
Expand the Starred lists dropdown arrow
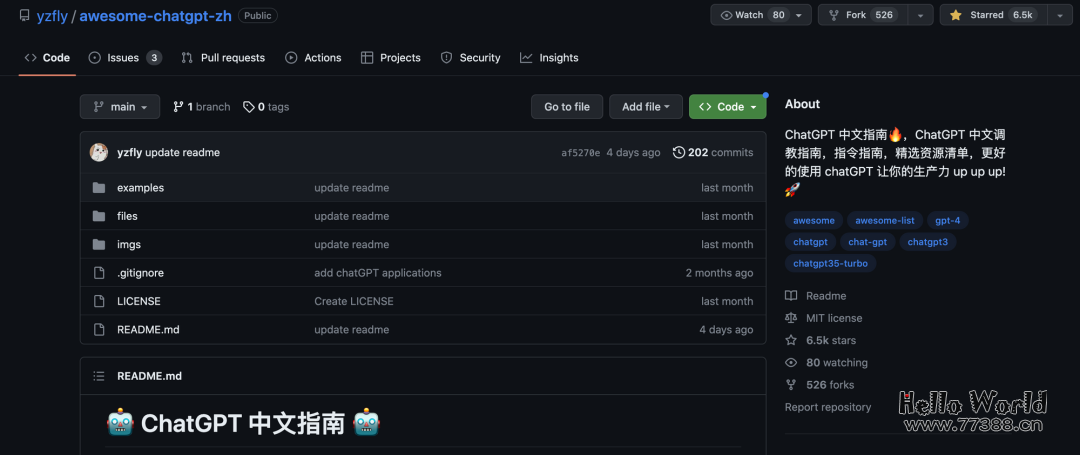pos(1059,15)
